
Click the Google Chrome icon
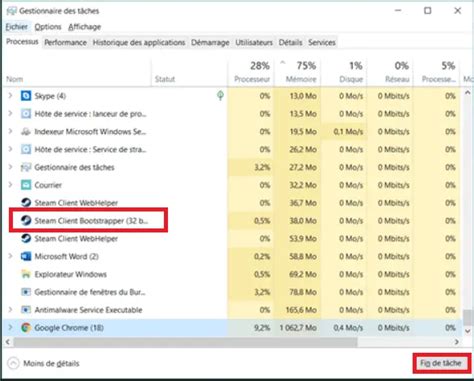26,328
